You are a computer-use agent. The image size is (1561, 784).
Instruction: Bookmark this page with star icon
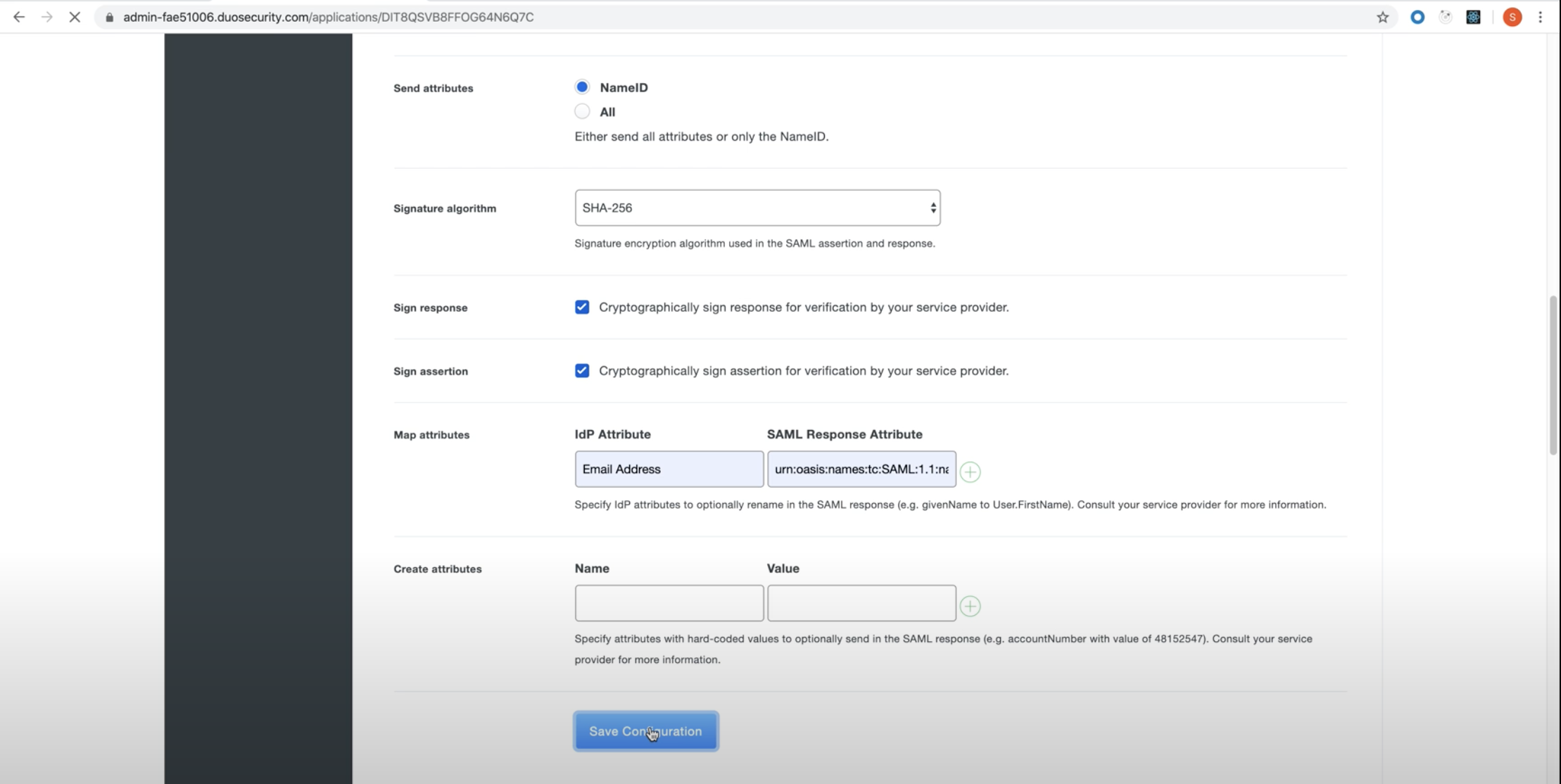[1382, 17]
